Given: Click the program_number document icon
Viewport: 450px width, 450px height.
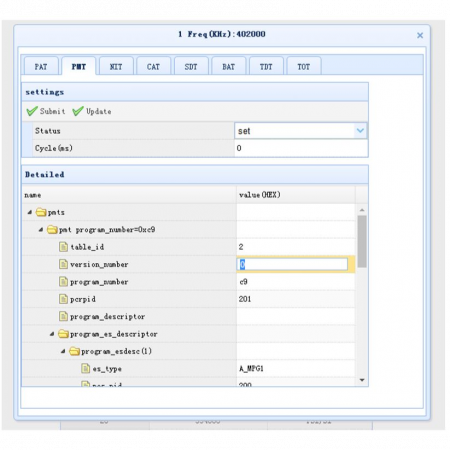Looking at the screenshot, I should pos(63,282).
